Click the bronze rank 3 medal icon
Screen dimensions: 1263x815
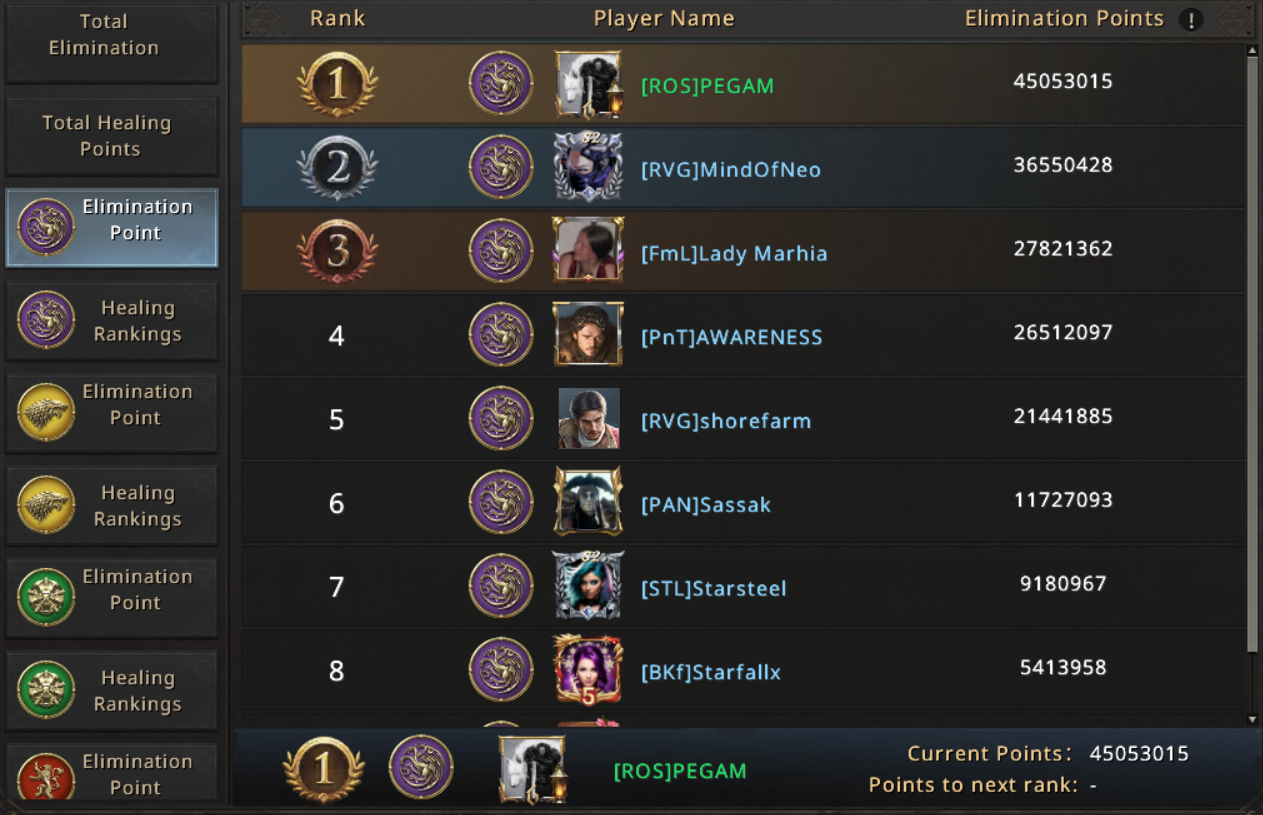(337, 251)
